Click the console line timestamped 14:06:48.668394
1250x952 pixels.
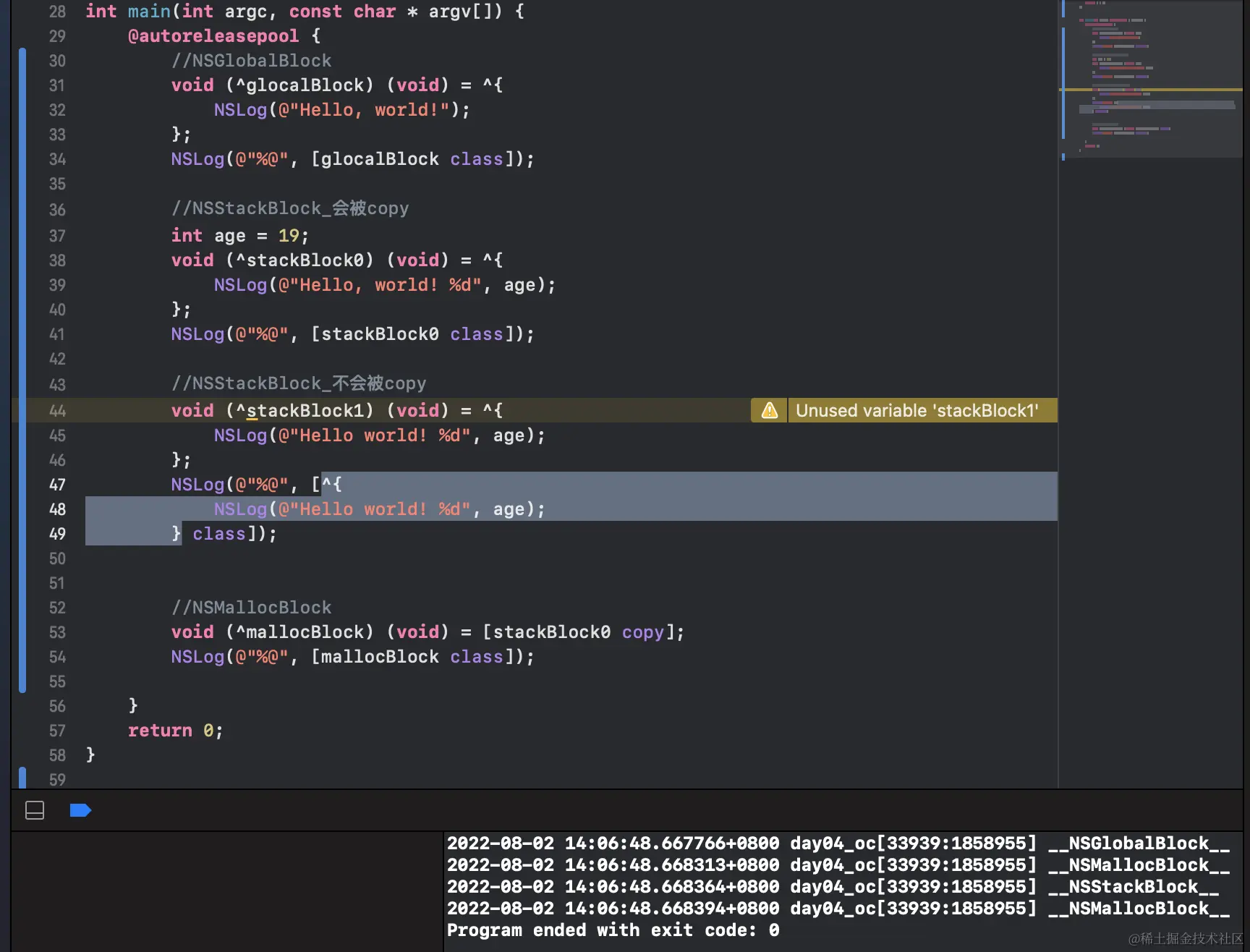click(838, 909)
